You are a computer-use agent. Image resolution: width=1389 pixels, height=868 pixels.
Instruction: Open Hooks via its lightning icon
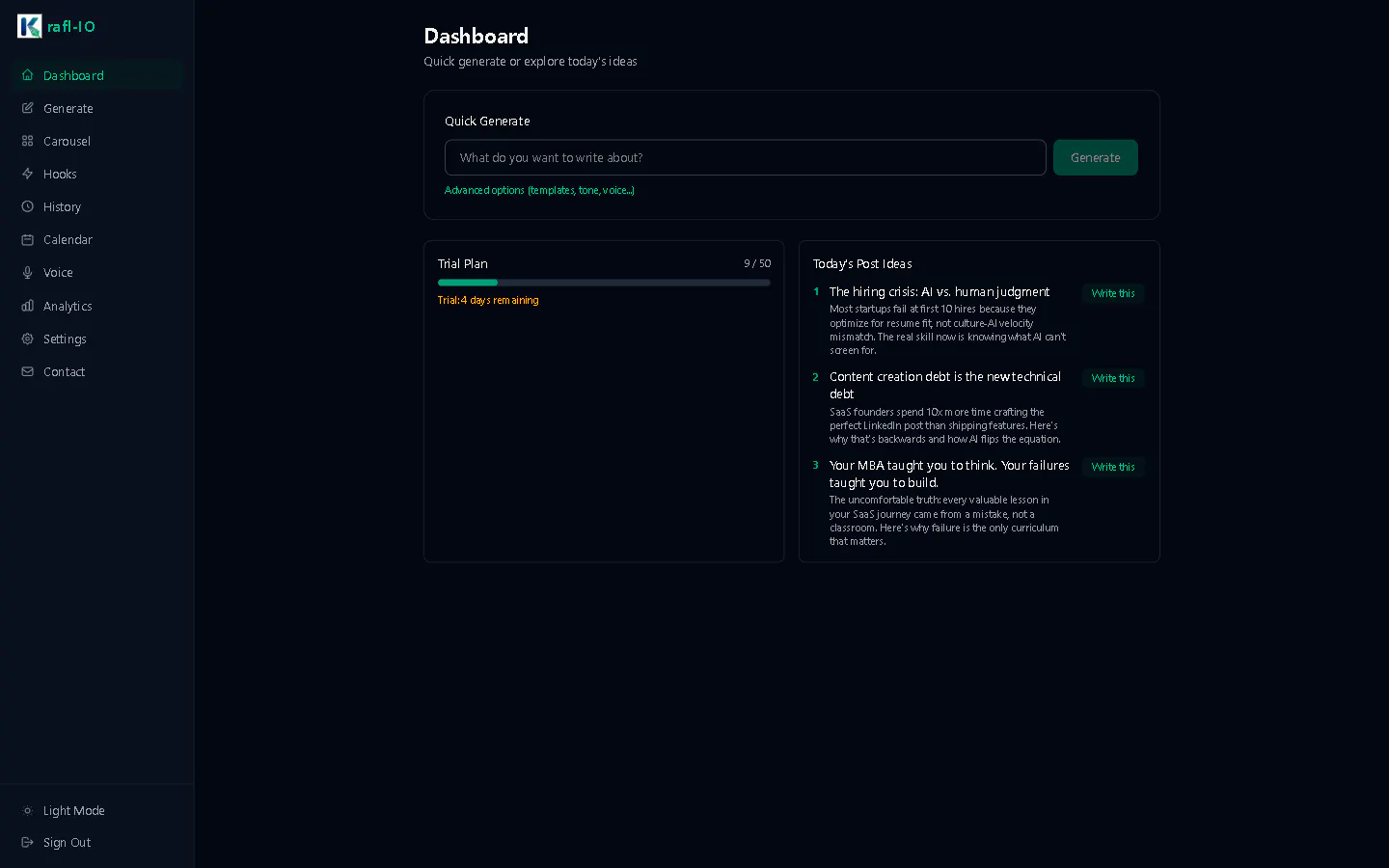click(x=28, y=174)
